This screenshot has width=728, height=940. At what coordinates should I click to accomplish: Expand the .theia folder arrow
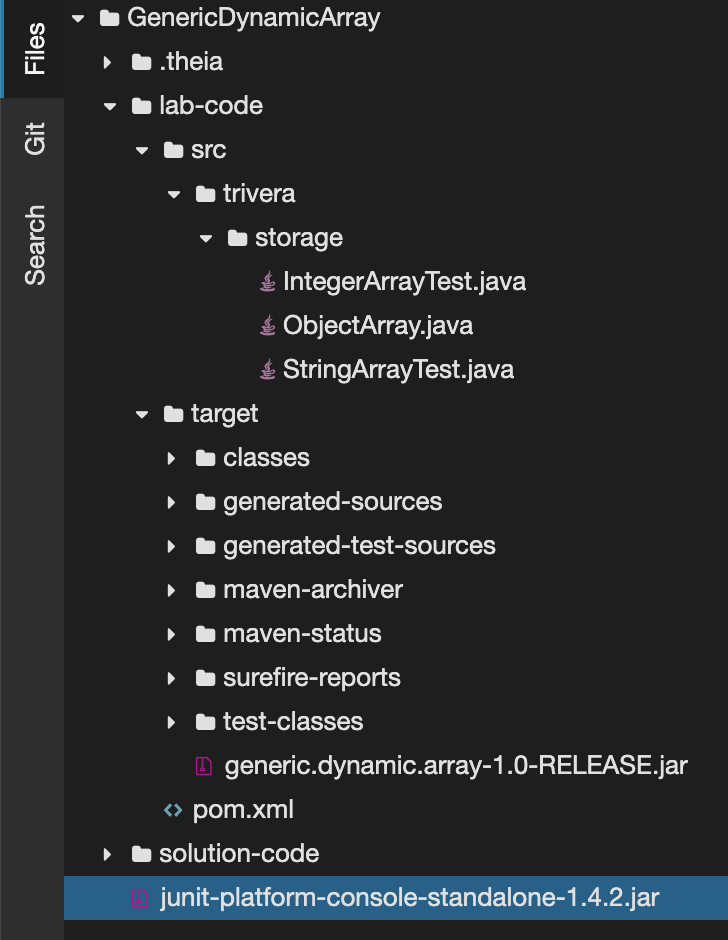tap(107, 62)
